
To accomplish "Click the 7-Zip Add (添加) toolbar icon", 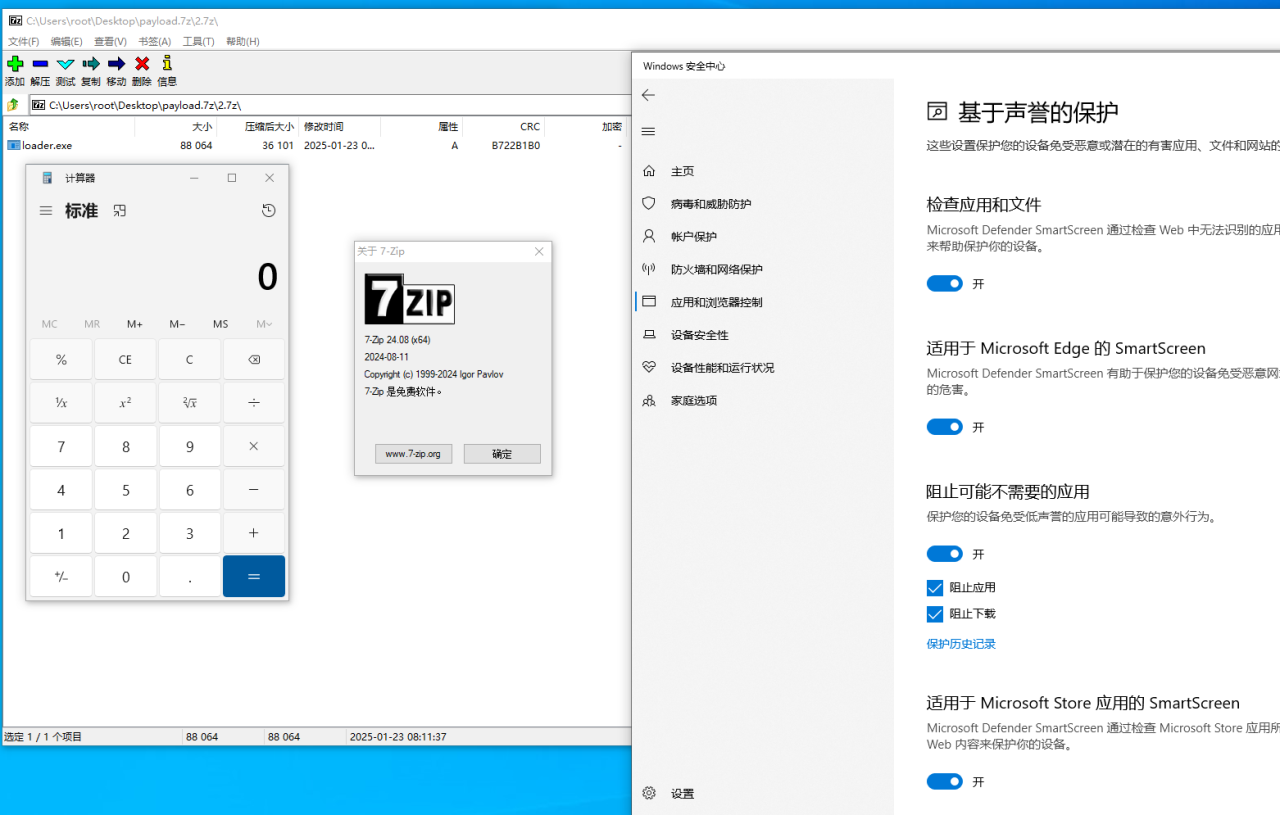I will point(15,65).
